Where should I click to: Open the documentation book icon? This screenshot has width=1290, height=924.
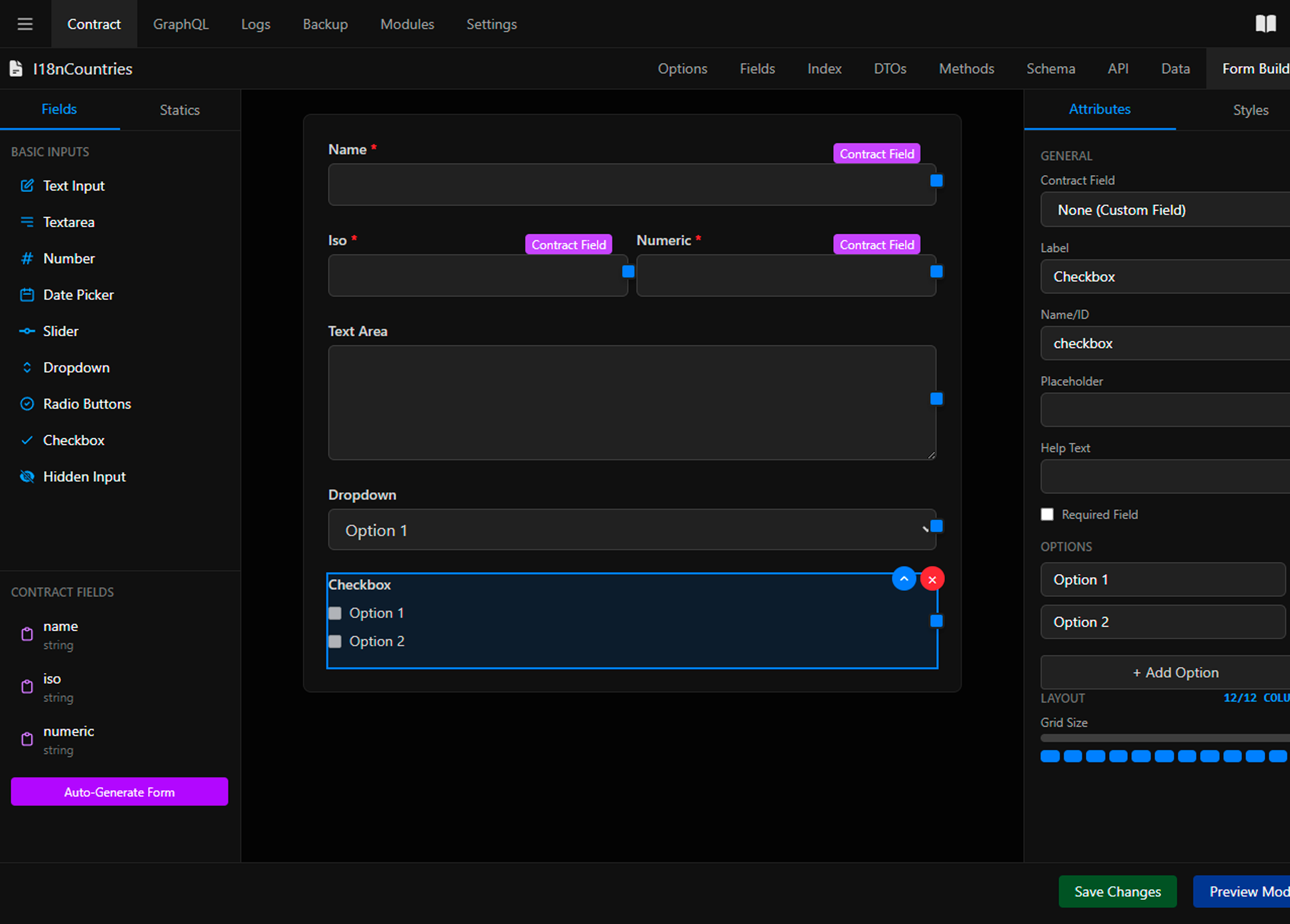(1265, 24)
